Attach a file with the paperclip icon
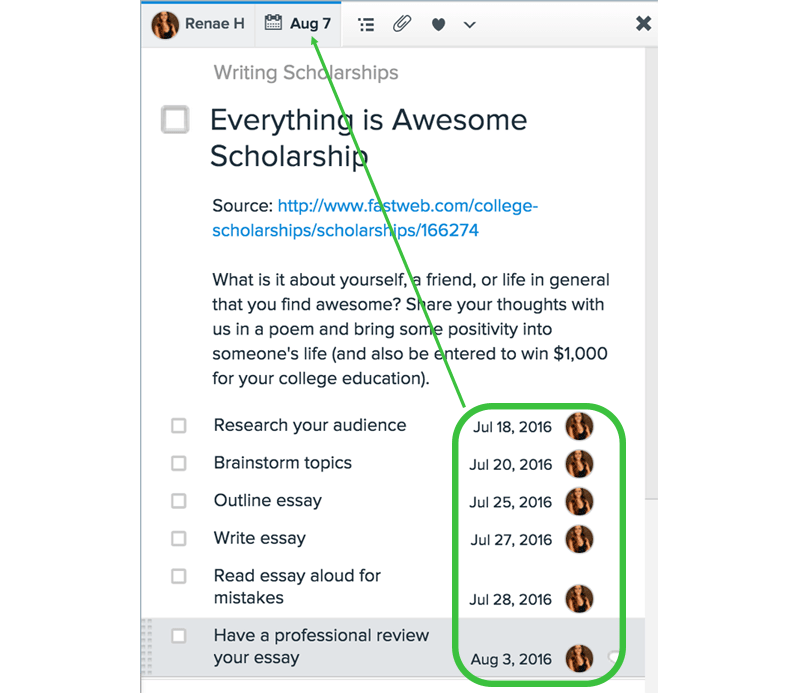This screenshot has height=693, width=798. click(402, 23)
